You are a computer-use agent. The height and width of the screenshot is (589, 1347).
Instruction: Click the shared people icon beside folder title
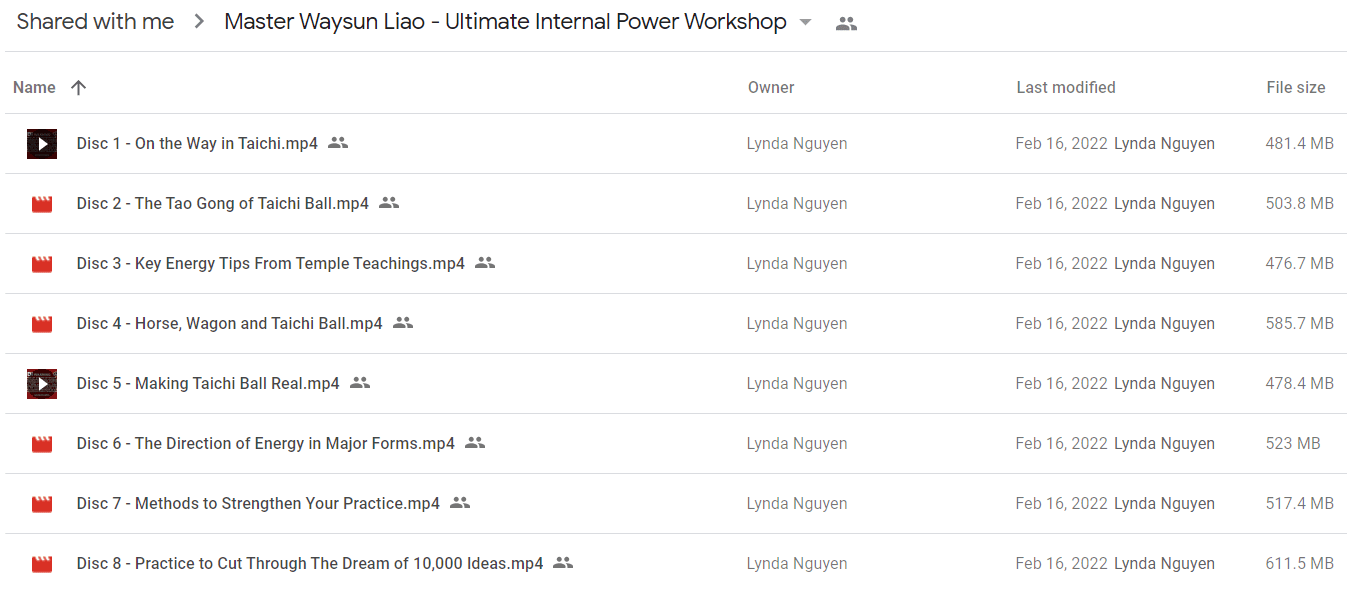846,23
